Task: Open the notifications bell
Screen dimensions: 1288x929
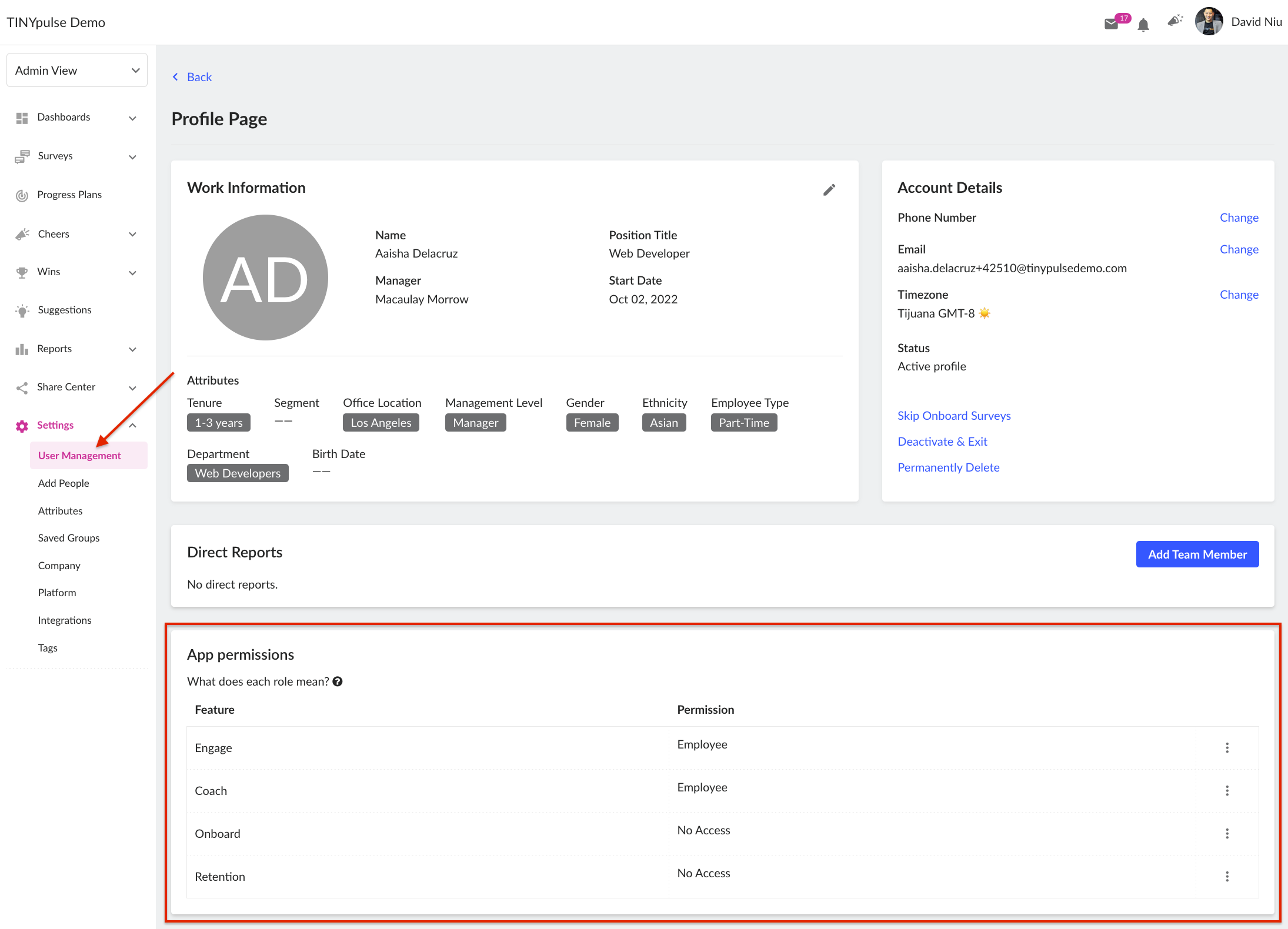Action: point(1143,25)
